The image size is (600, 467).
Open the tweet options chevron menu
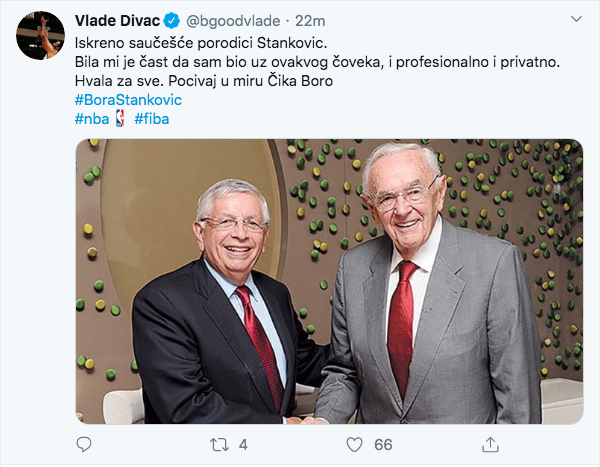click(x=575, y=20)
